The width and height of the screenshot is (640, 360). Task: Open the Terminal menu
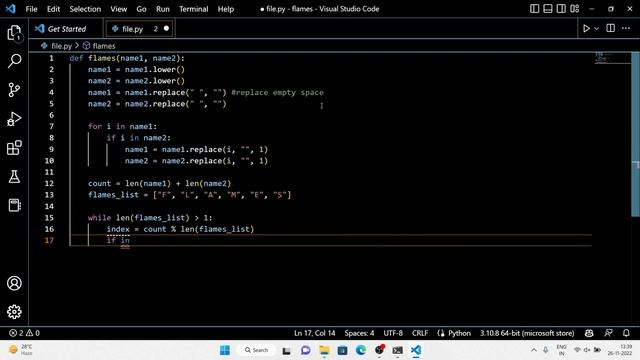point(193,9)
